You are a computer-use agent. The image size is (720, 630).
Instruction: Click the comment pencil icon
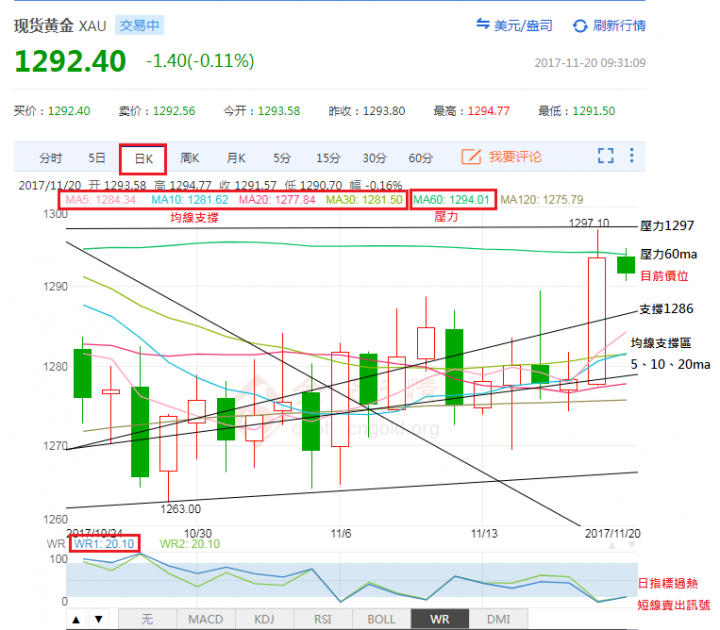[471, 157]
